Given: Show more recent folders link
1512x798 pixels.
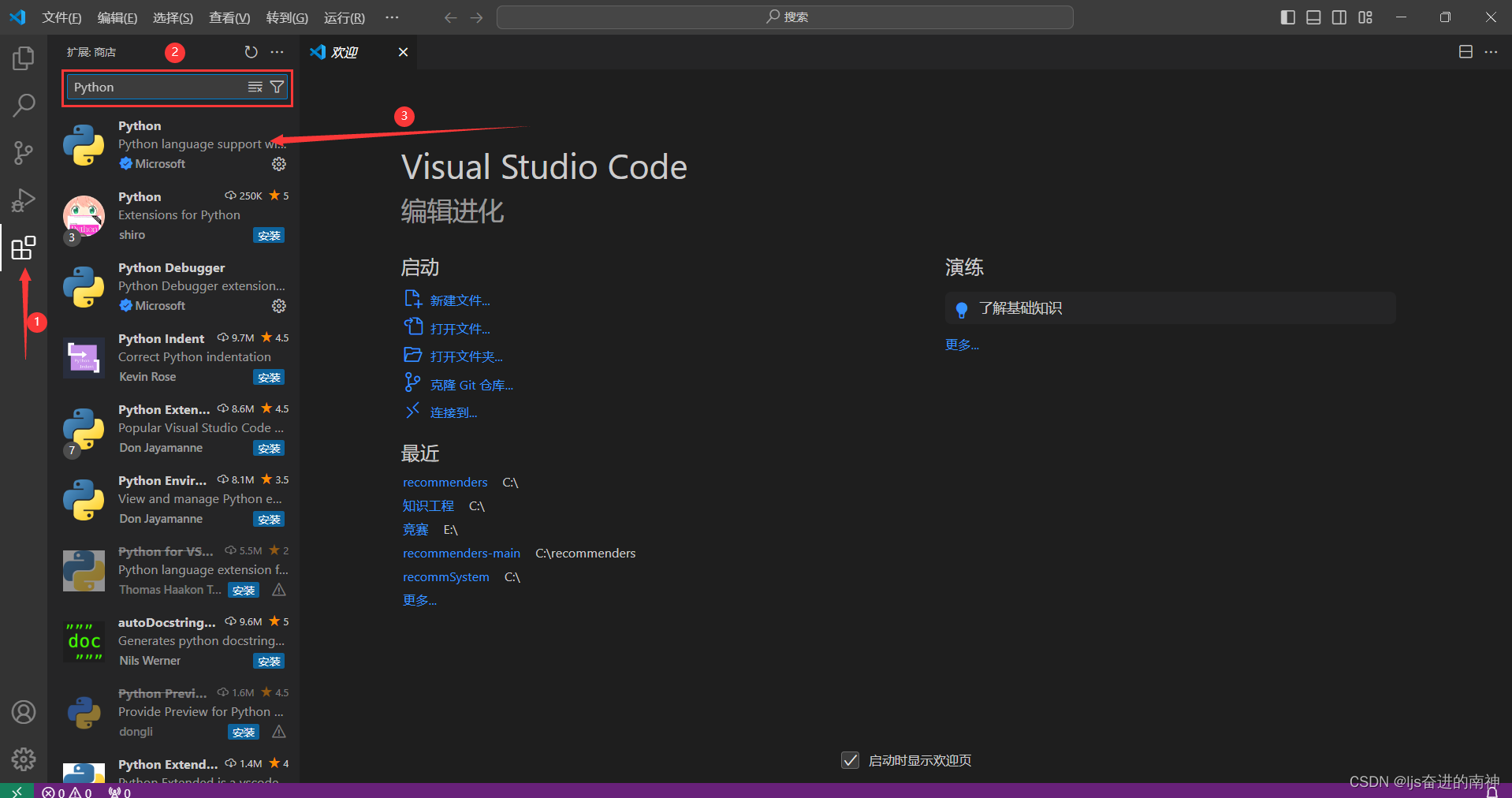Looking at the screenshot, I should pos(419,601).
